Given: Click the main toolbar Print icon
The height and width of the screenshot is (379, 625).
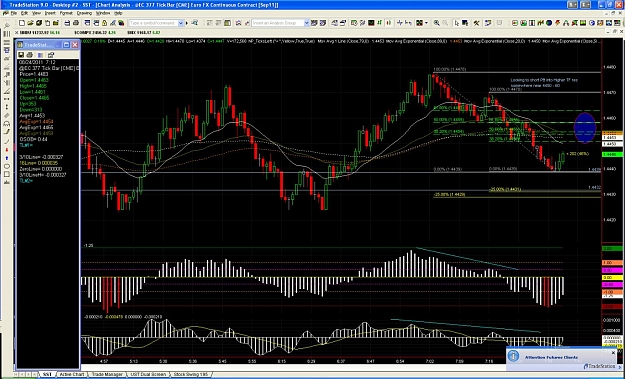Looking at the screenshot, I should coord(76,23).
